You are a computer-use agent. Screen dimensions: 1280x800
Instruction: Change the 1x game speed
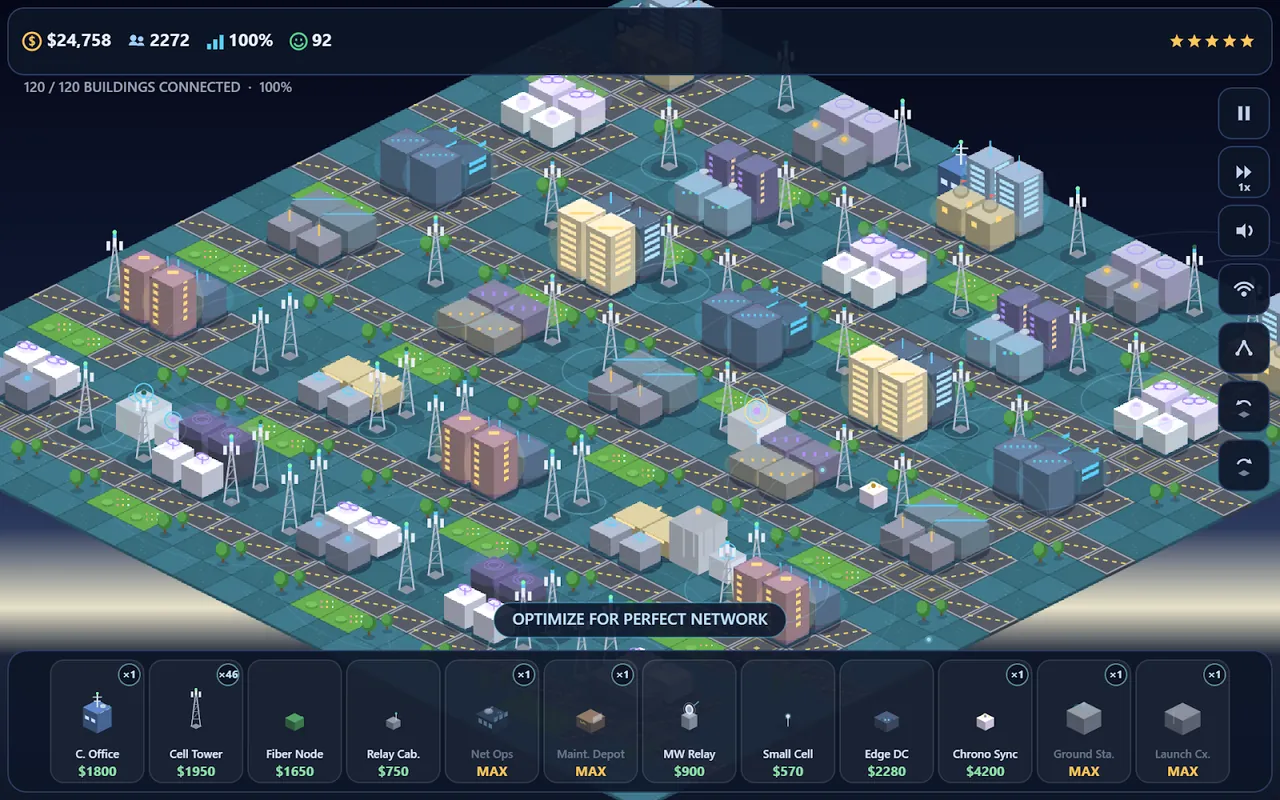(x=1244, y=173)
